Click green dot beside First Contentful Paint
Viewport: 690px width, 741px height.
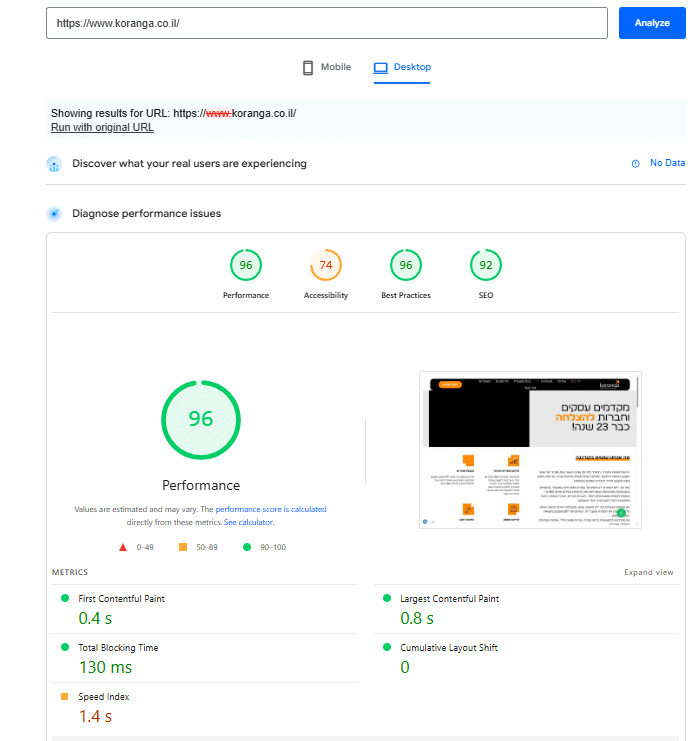65,598
